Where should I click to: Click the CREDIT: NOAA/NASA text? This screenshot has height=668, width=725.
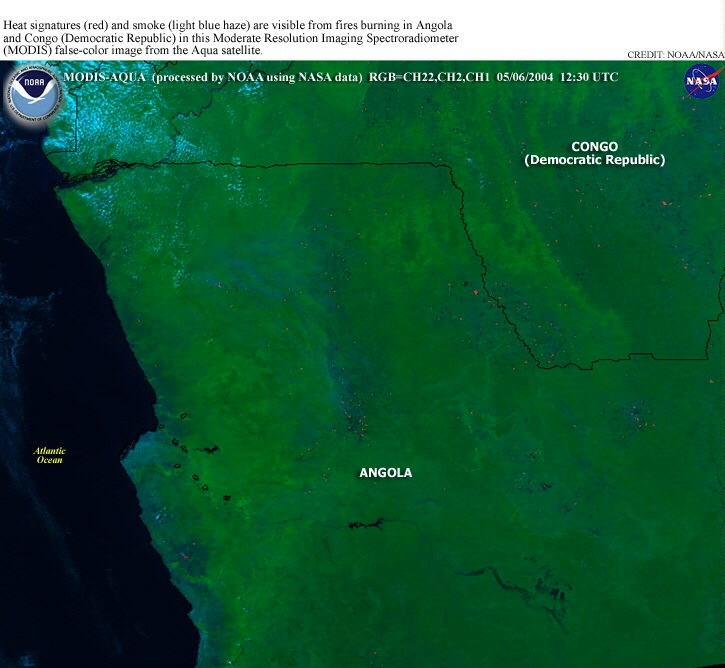point(675,55)
